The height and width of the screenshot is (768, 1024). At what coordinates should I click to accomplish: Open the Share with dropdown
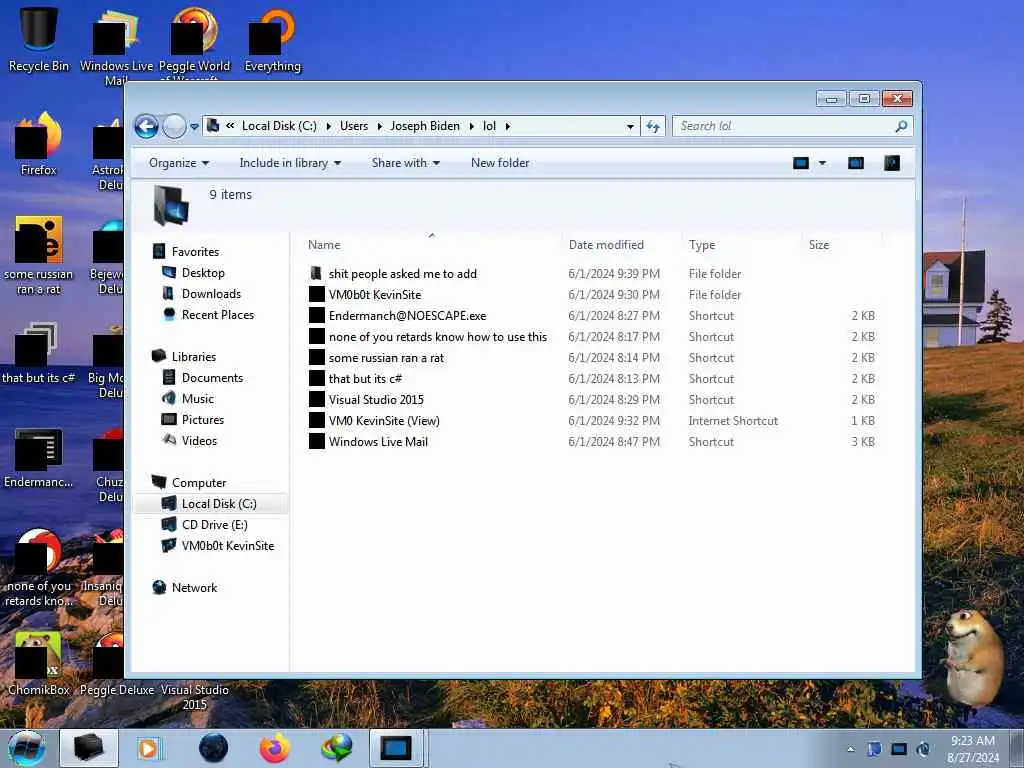(406, 163)
